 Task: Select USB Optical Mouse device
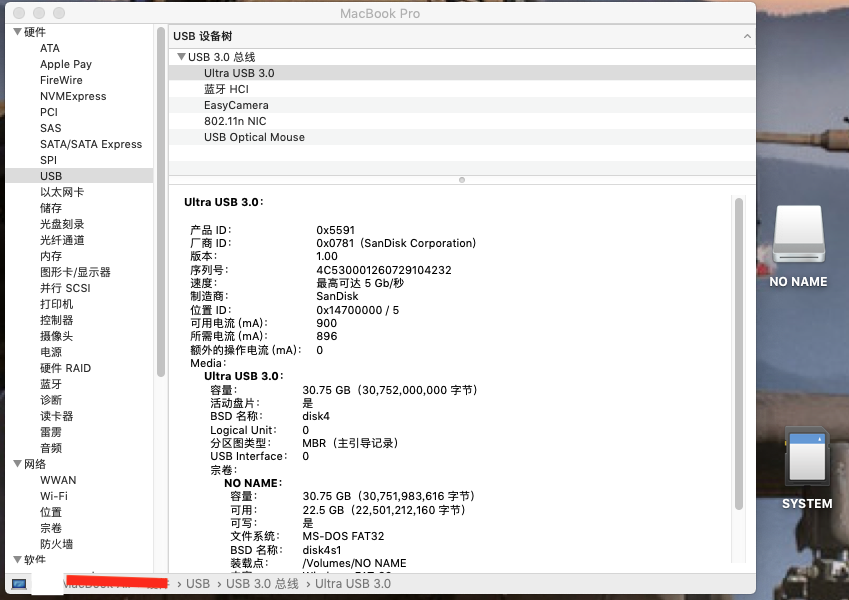click(254, 137)
